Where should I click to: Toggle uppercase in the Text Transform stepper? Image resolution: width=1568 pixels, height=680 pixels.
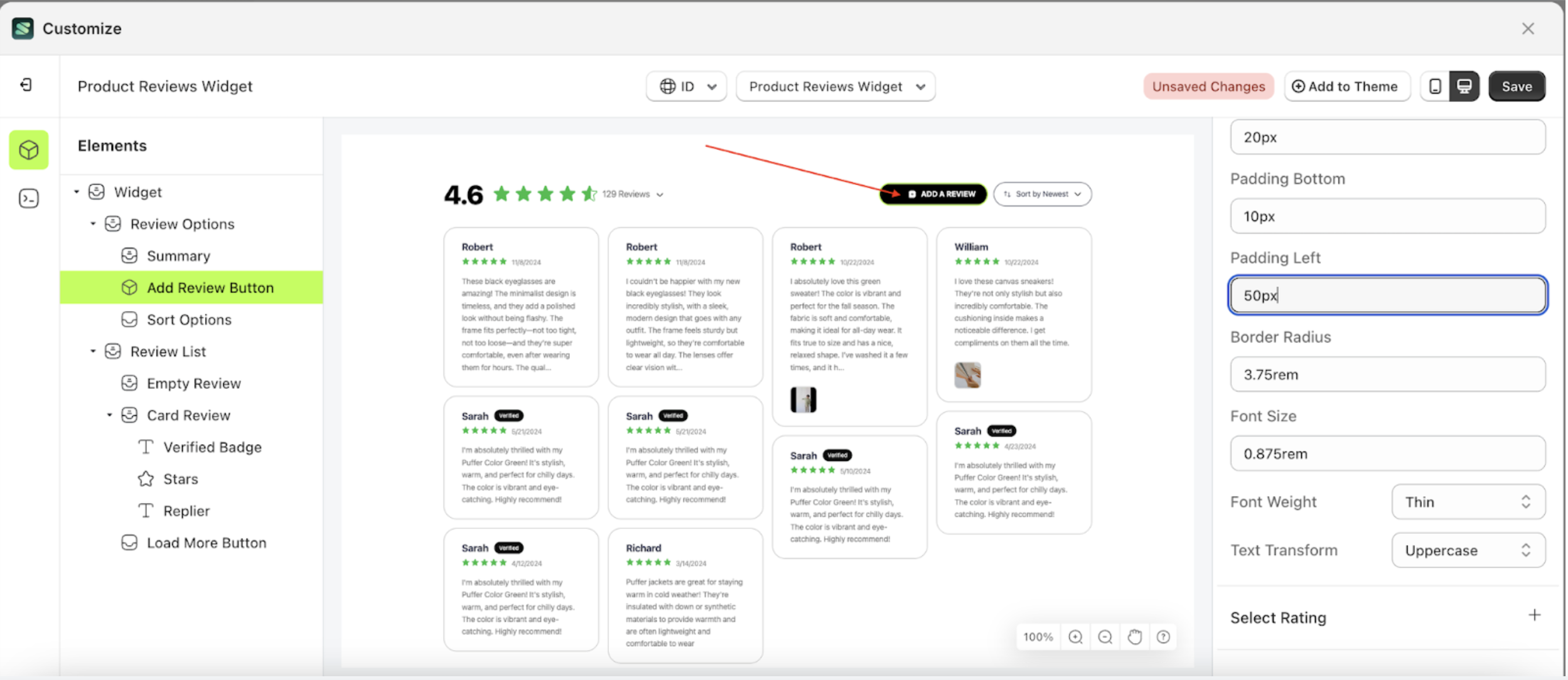pos(1525,550)
